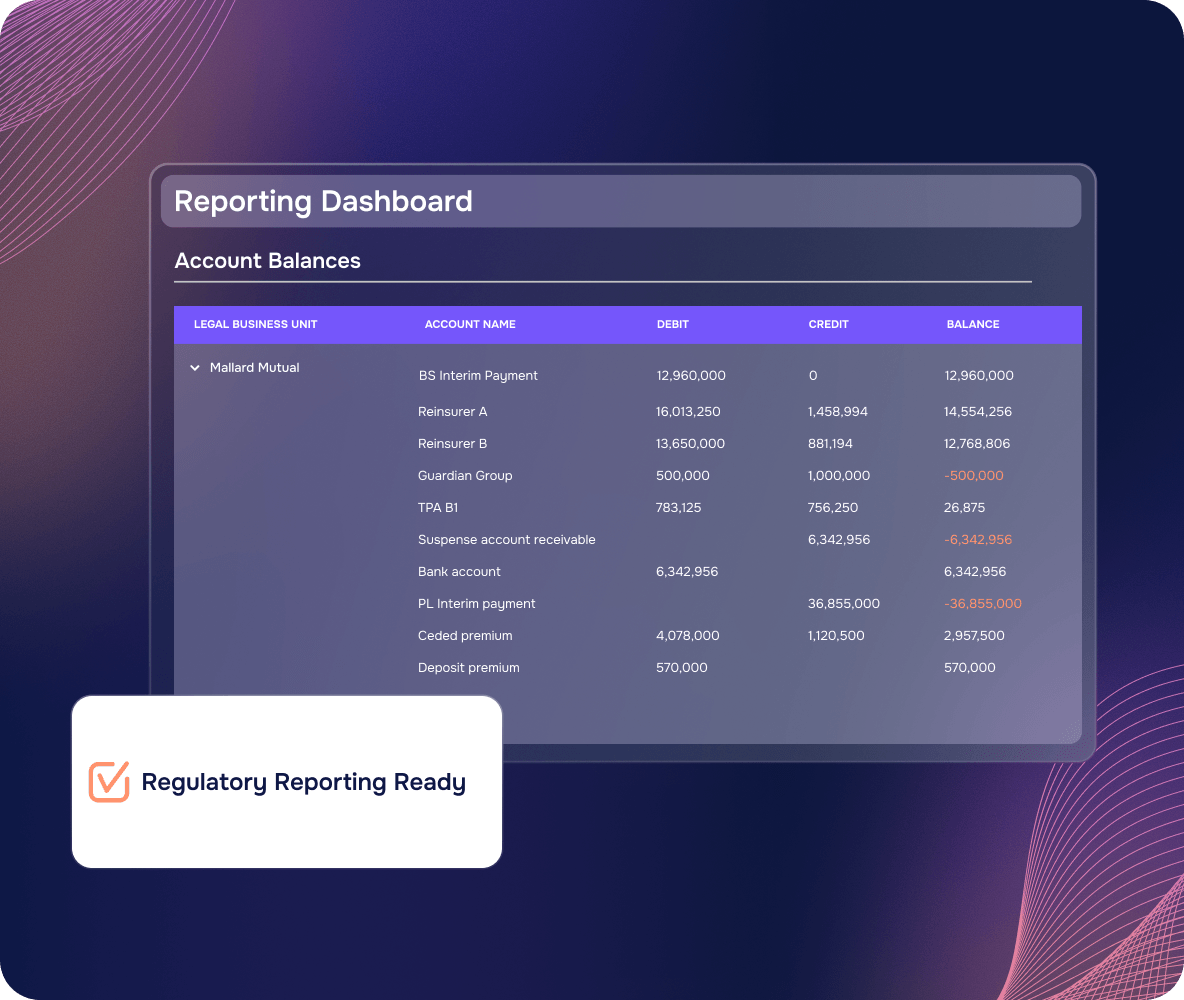Select the Mallard Mutual business unit
The height and width of the screenshot is (1000, 1184).
click(254, 368)
